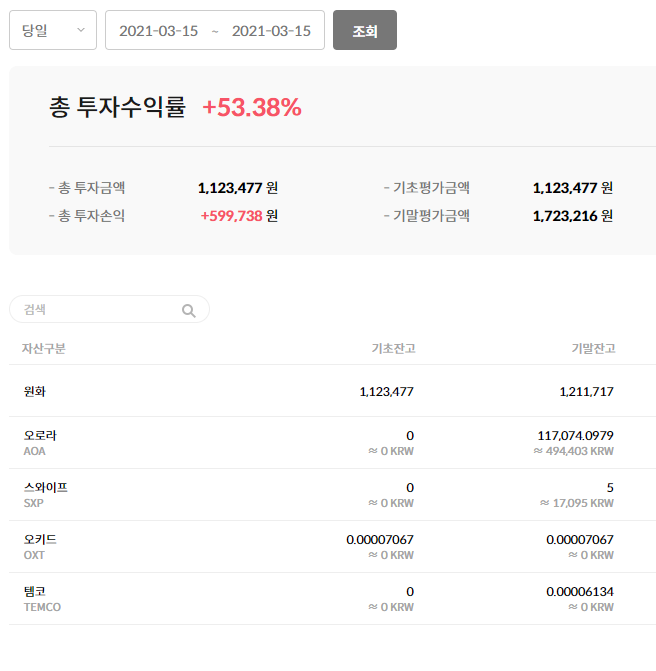Viewport: 656px width, 671px height.
Task: Click the ≈ 17,095 KRW value
Action: [576, 503]
